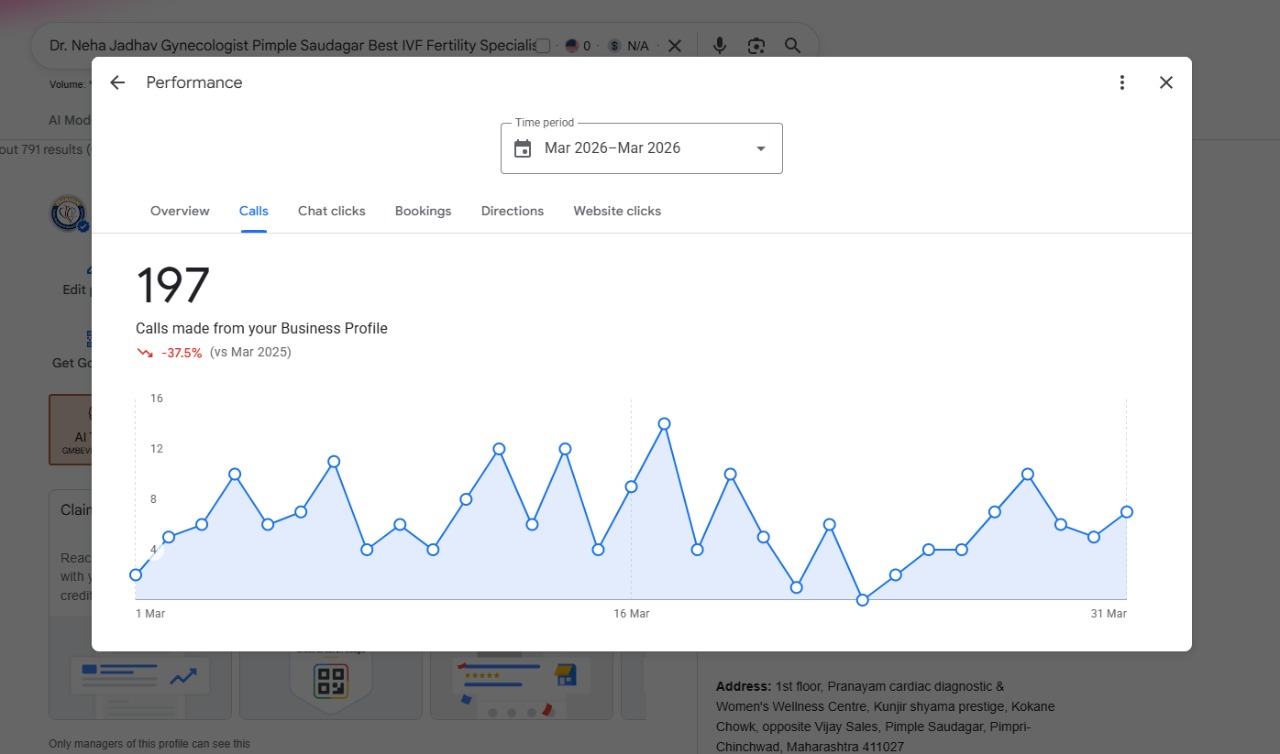
Task: Switch to the Overview tab
Action: [180, 211]
